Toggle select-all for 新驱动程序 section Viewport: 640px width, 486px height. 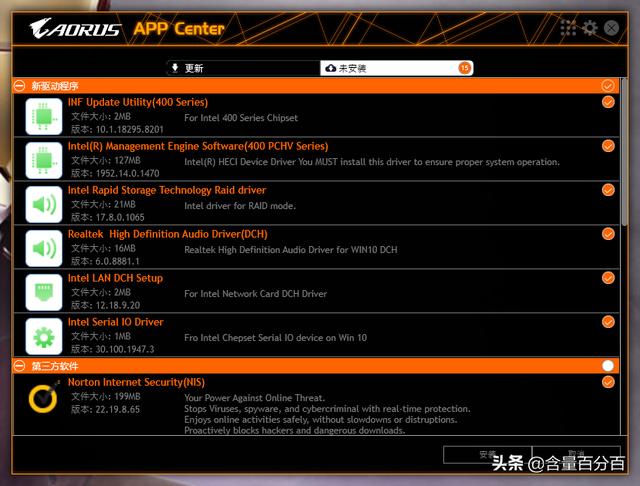pos(608,86)
